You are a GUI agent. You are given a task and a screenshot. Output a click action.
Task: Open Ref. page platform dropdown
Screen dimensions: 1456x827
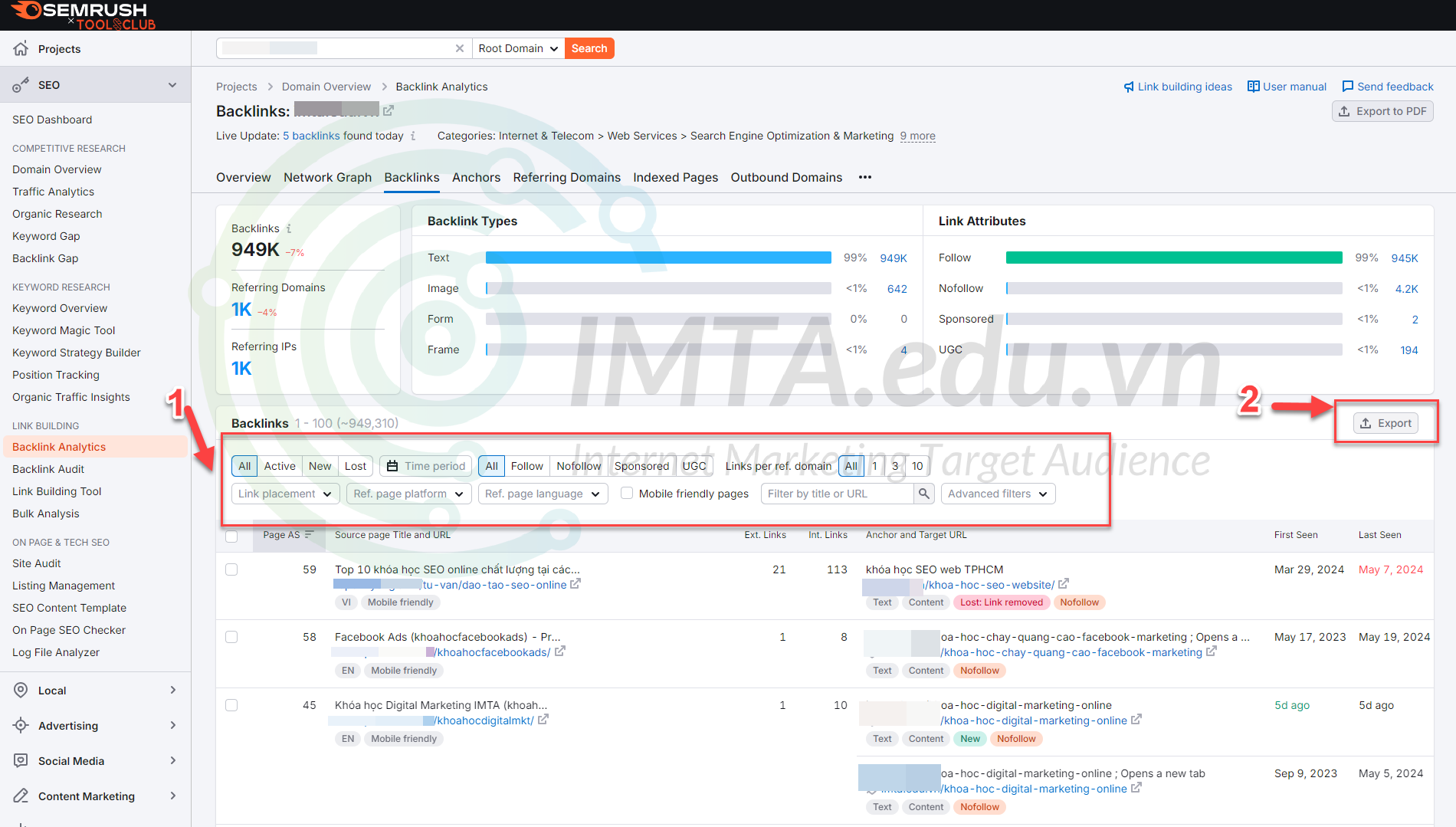pyautogui.click(x=409, y=494)
